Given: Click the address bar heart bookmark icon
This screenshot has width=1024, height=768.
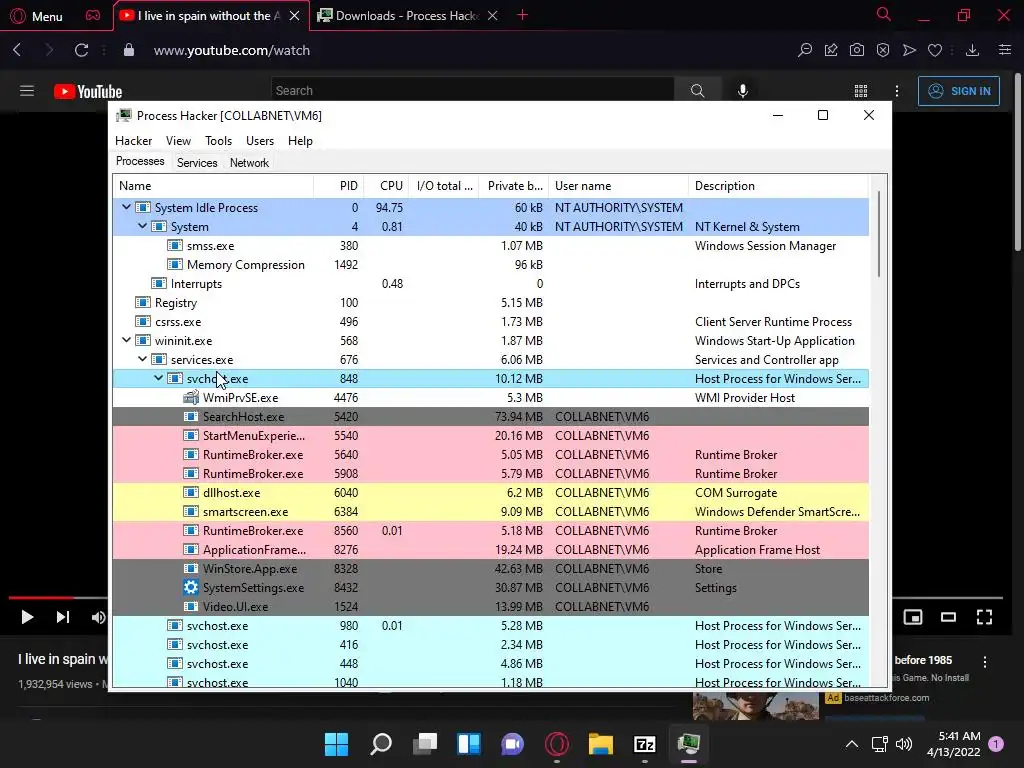Looking at the screenshot, I should [x=935, y=50].
